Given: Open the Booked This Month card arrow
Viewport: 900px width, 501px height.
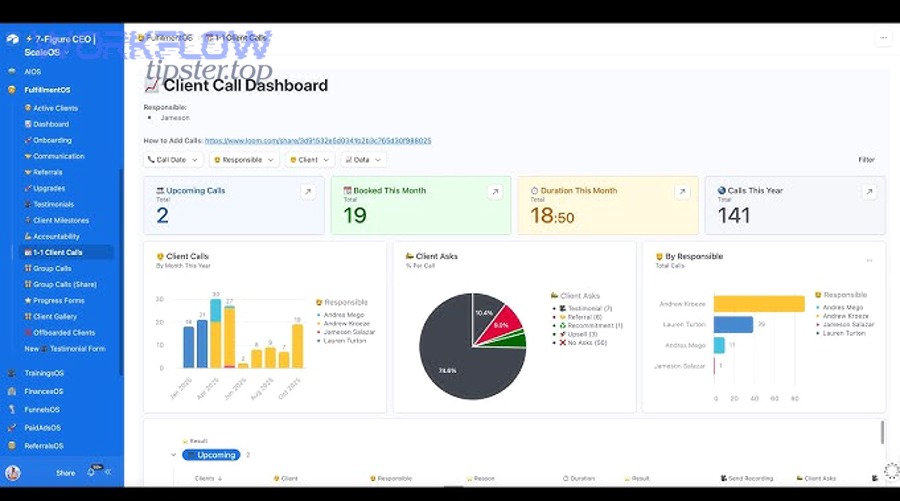Looking at the screenshot, I should click(x=494, y=192).
